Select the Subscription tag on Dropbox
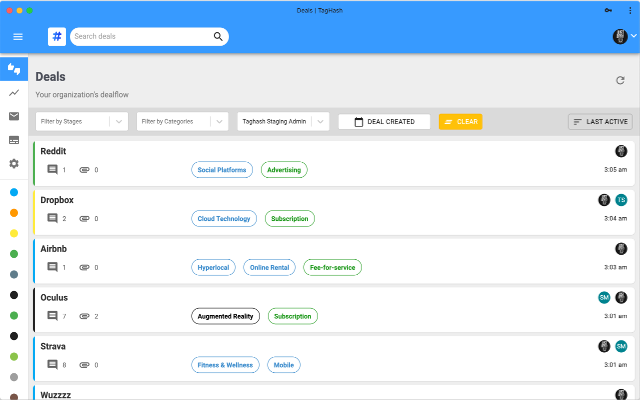 tap(290, 218)
